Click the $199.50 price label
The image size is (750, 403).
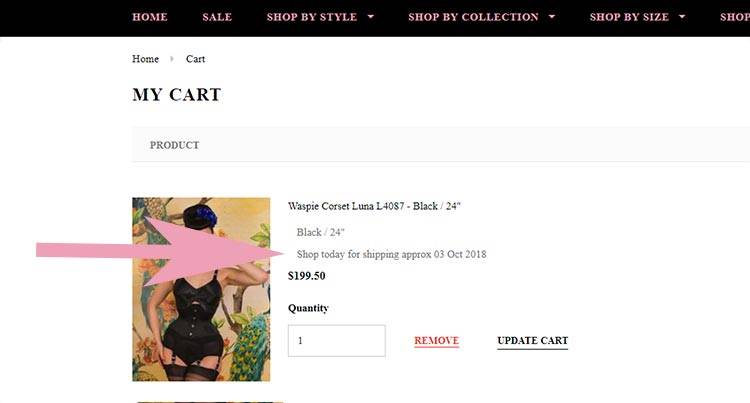307,276
